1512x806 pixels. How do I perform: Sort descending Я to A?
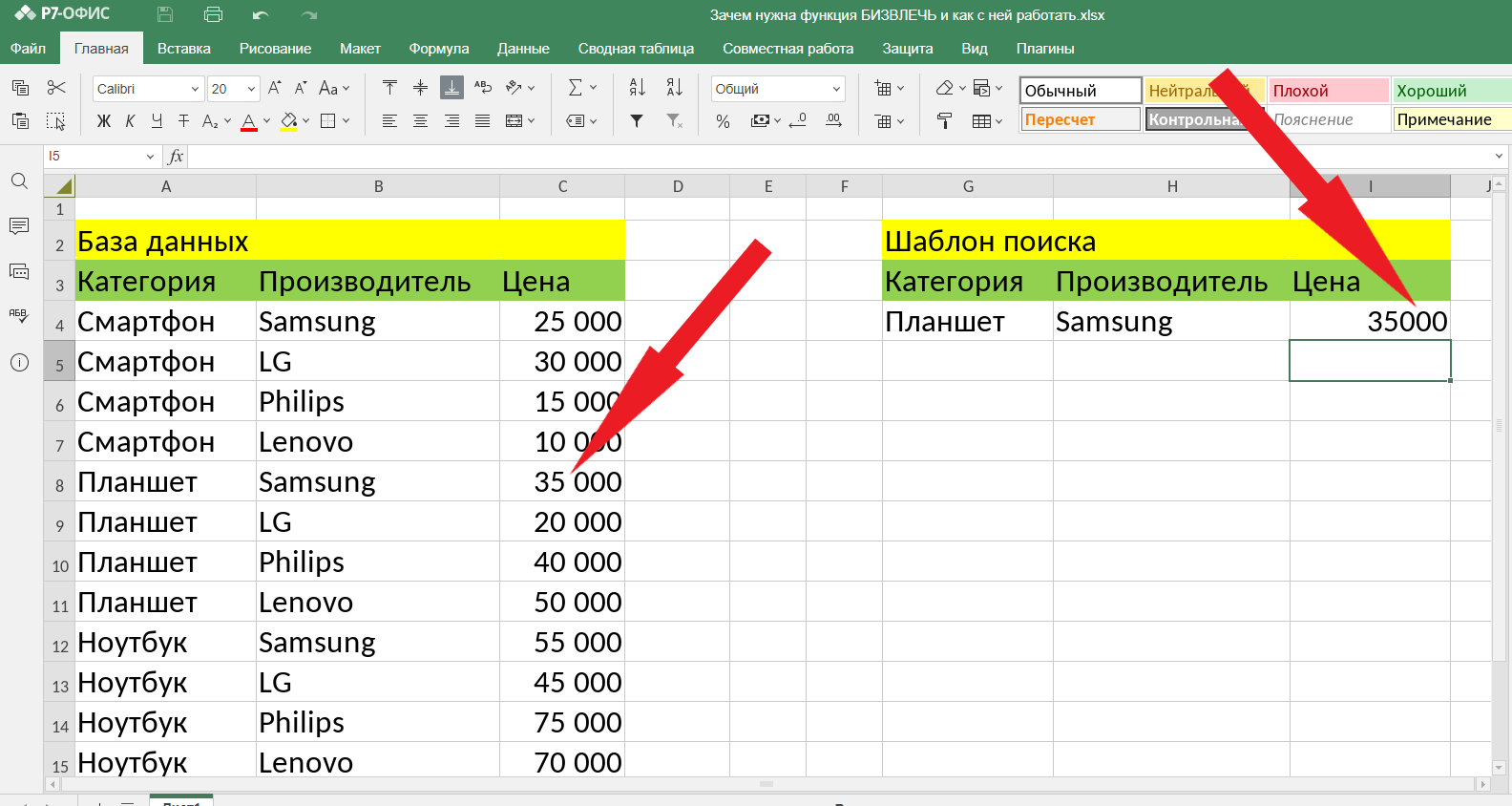[675, 88]
